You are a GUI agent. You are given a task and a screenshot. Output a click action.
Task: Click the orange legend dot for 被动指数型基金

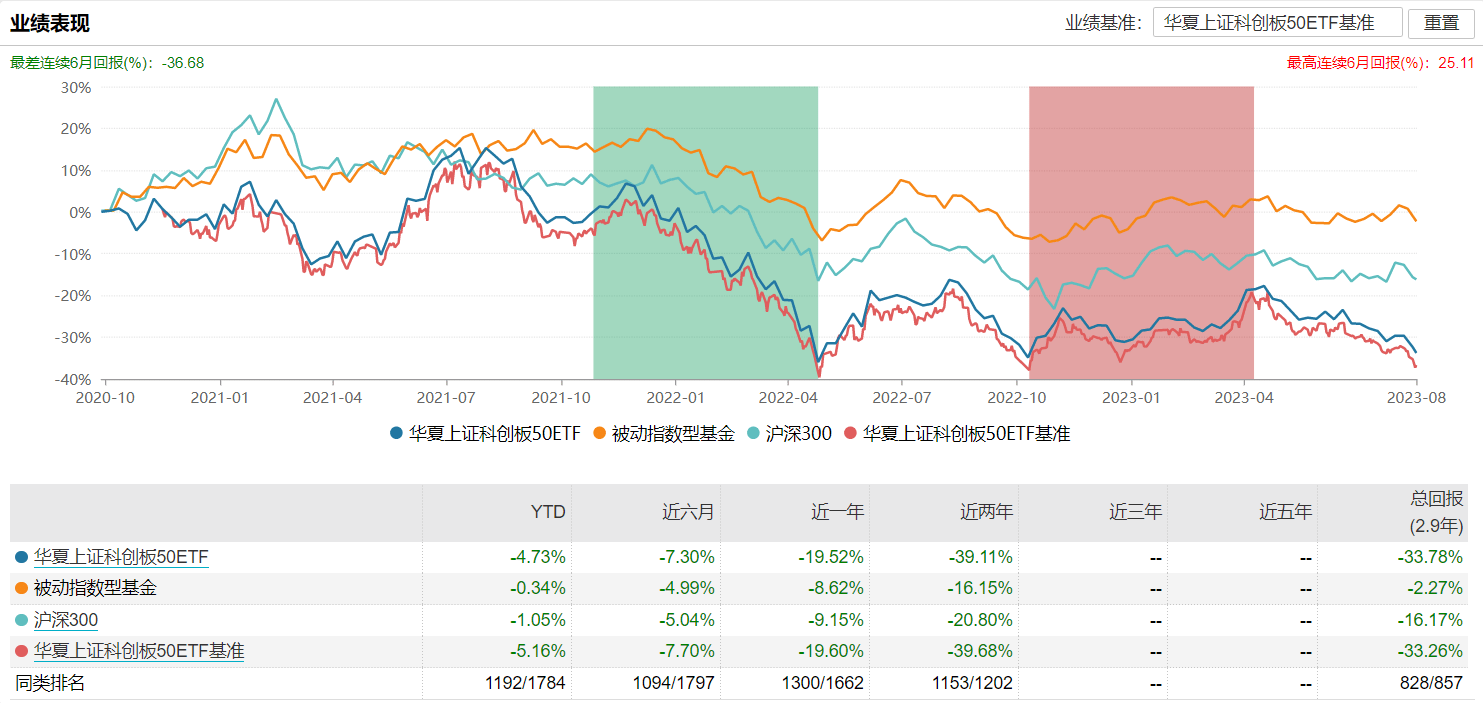click(600, 434)
